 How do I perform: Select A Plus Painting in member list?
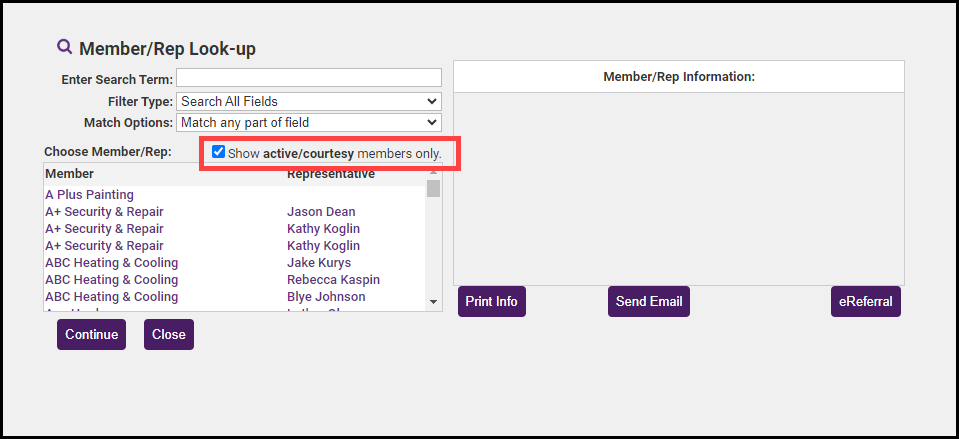(89, 195)
